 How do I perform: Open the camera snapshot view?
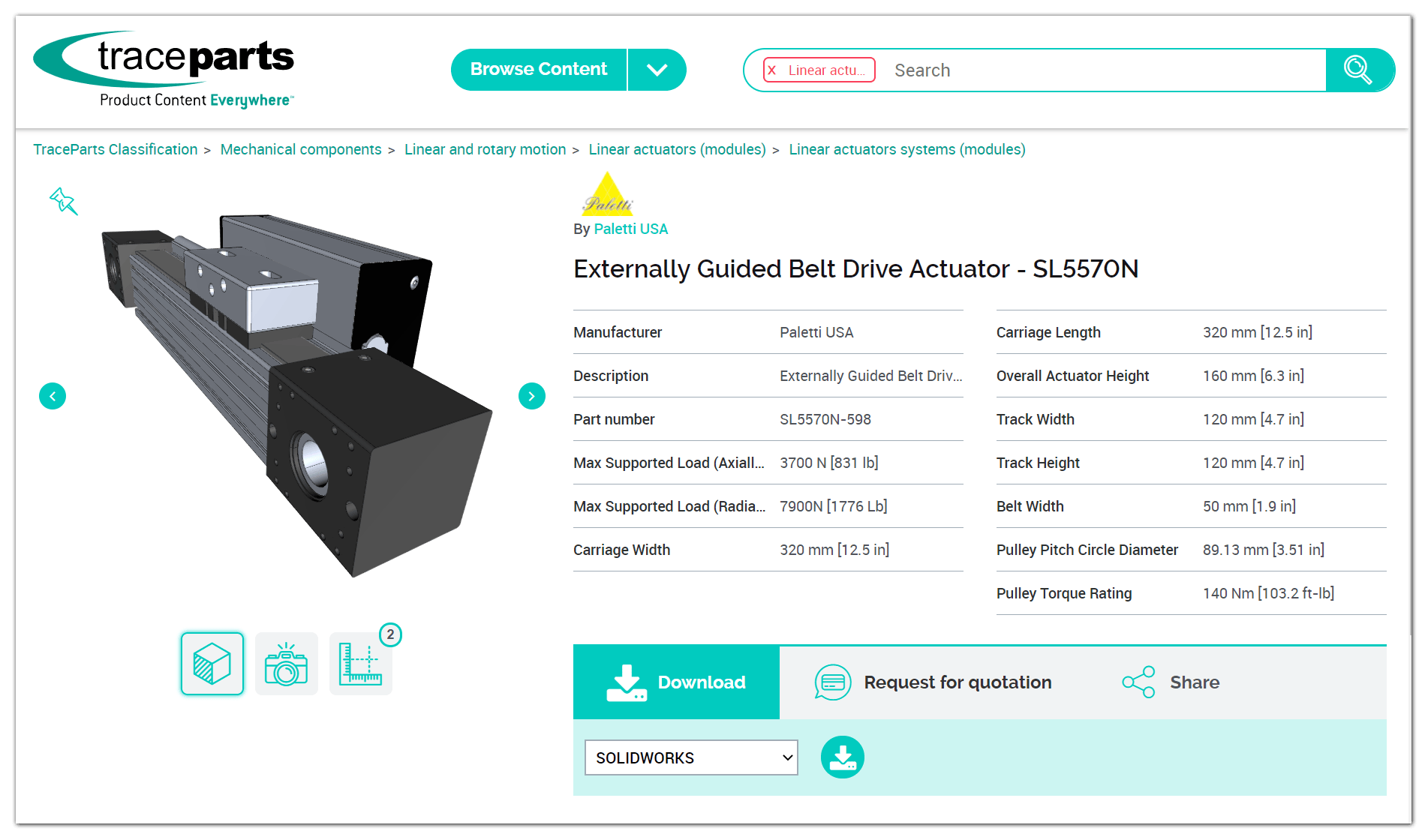(287, 664)
